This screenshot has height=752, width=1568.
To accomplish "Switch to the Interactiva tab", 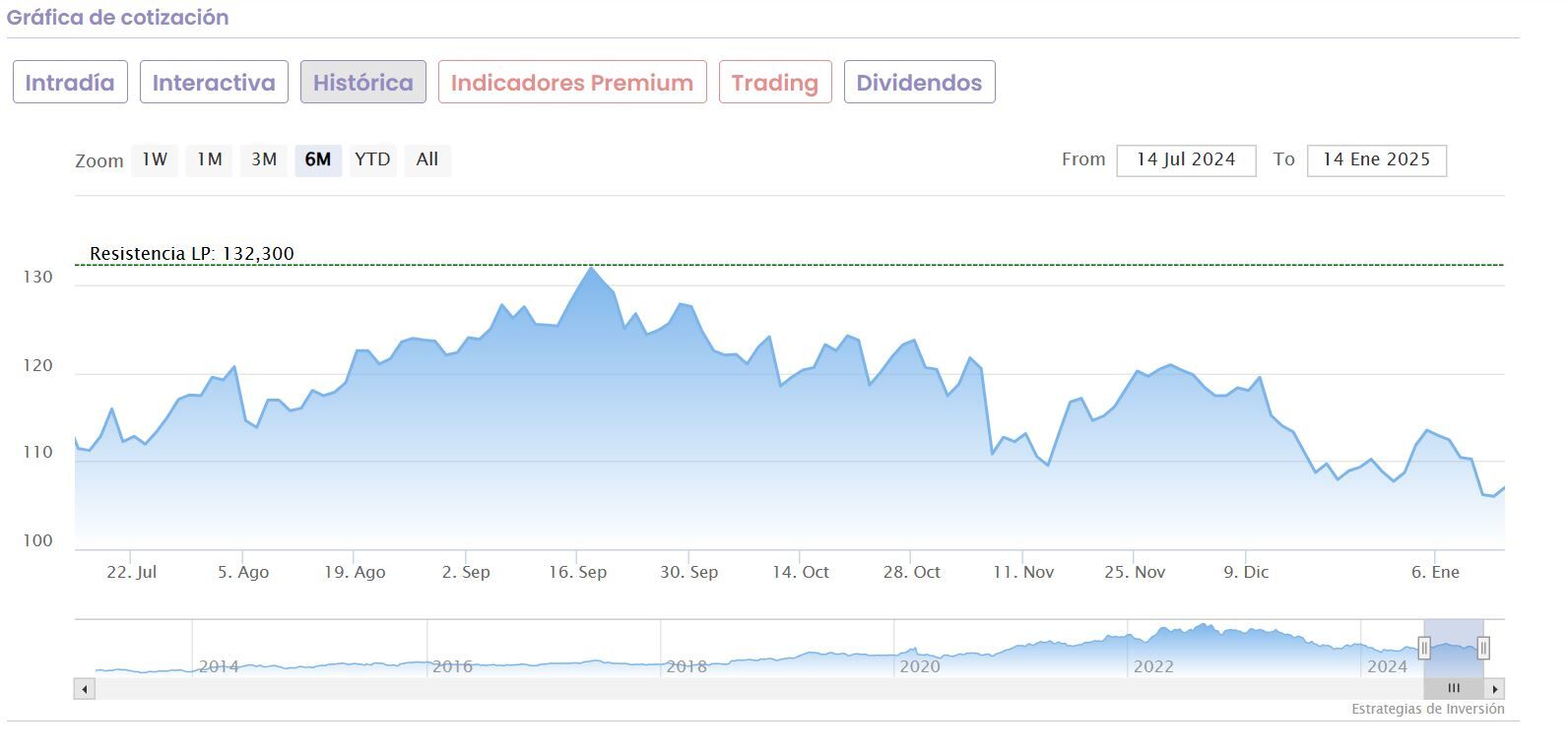I will coord(214,83).
